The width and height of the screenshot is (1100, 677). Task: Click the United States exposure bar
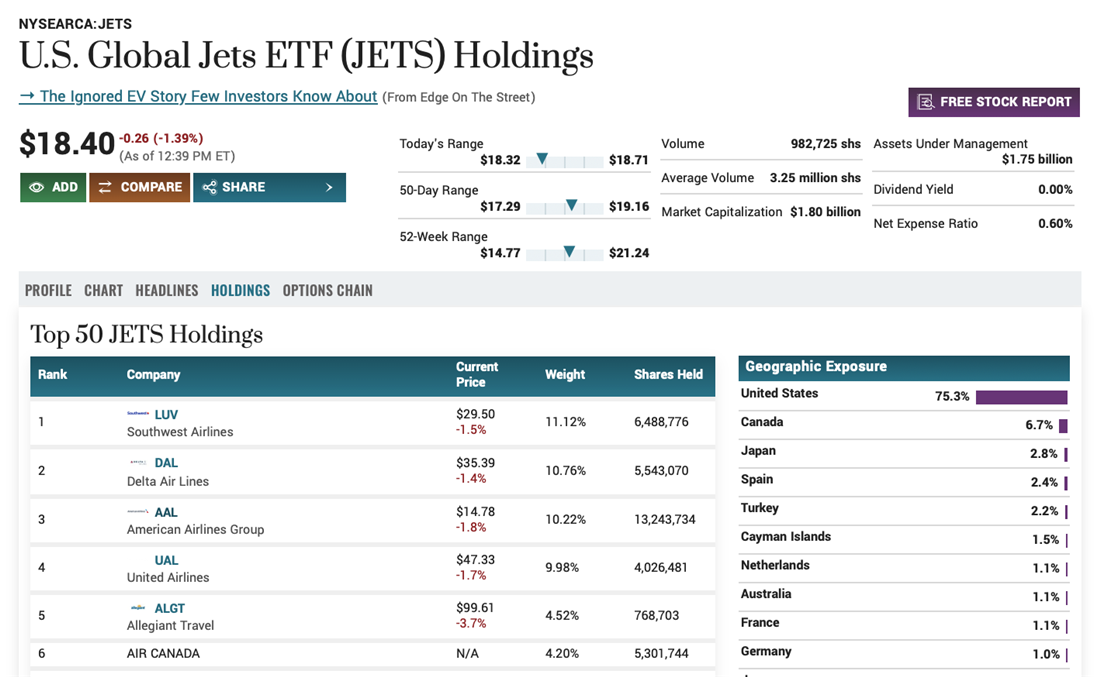click(x=1021, y=397)
